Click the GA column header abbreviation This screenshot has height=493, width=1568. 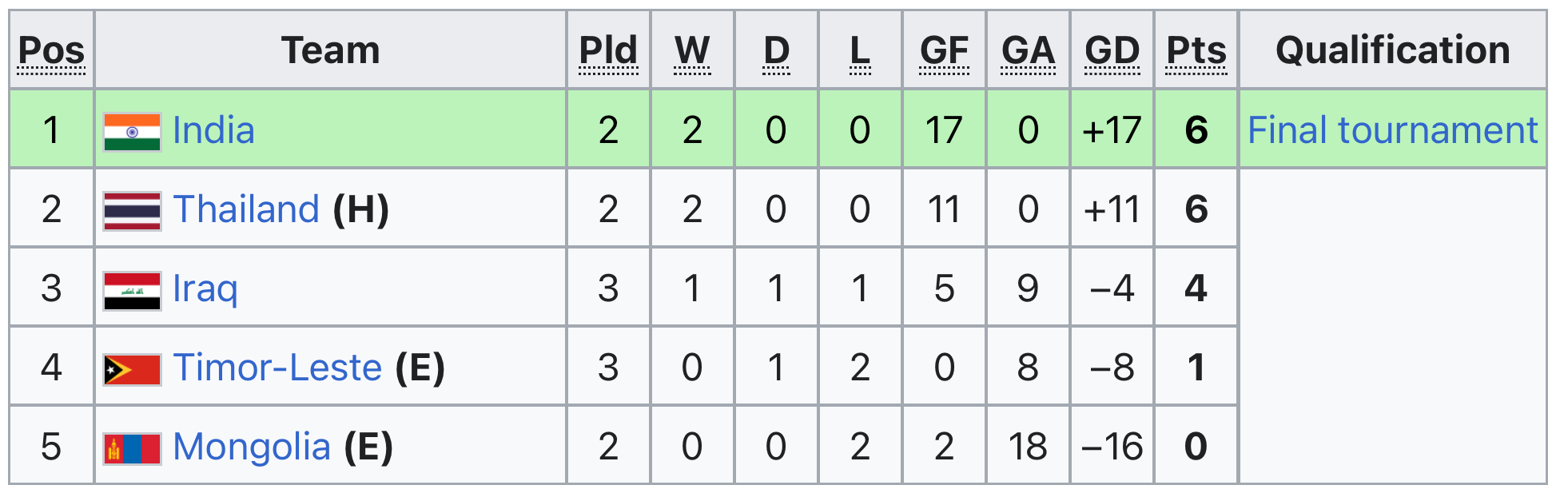pos(1028,51)
